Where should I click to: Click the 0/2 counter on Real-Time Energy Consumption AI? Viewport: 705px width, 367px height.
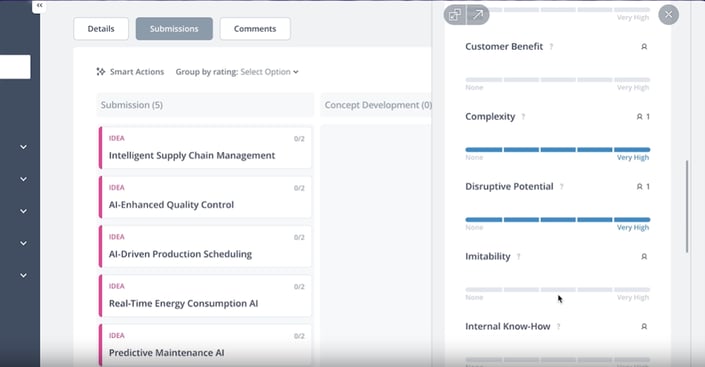click(x=299, y=287)
